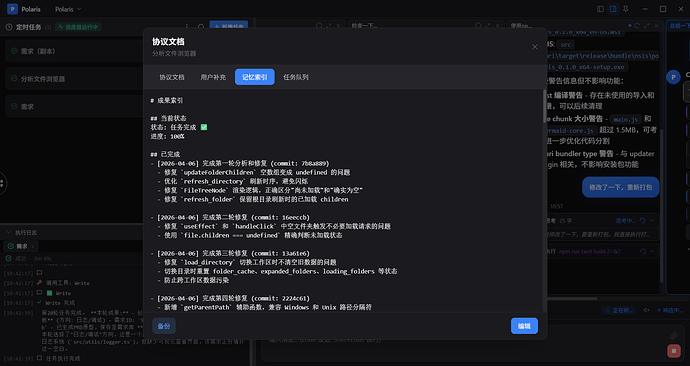
Task: Select the 需求 task in the list
Action: pos(73,106)
